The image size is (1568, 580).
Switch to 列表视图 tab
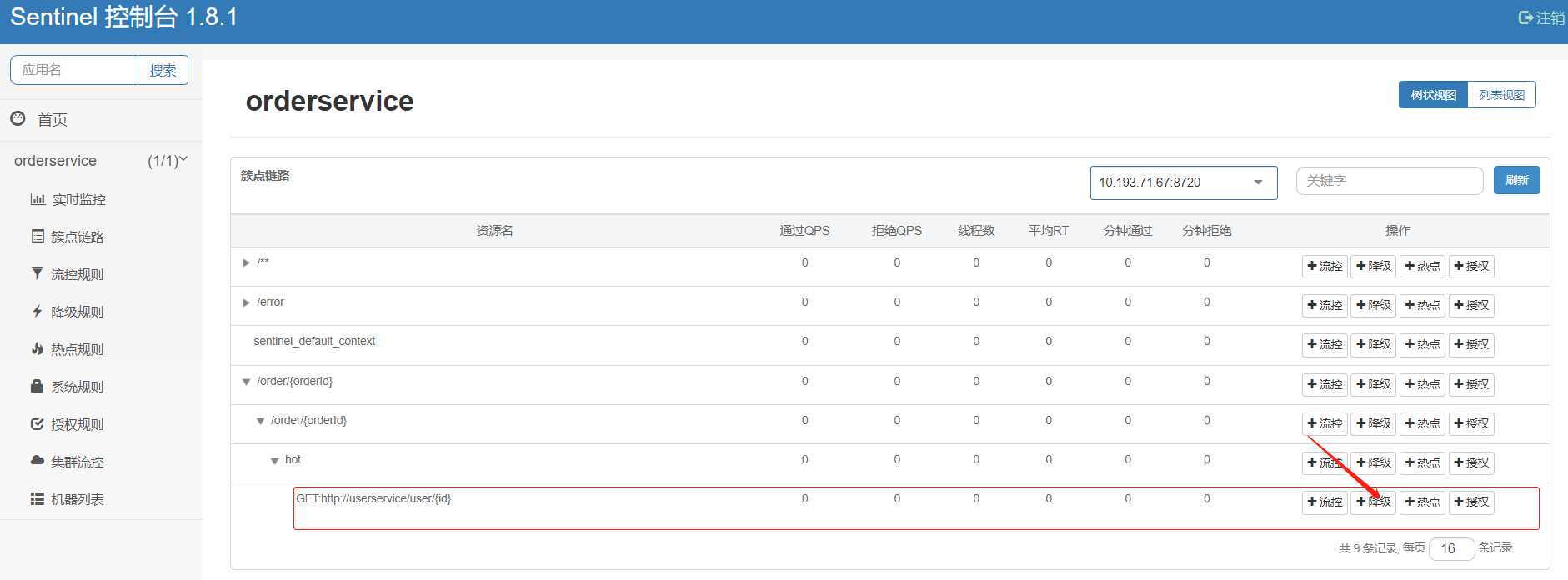click(1502, 95)
